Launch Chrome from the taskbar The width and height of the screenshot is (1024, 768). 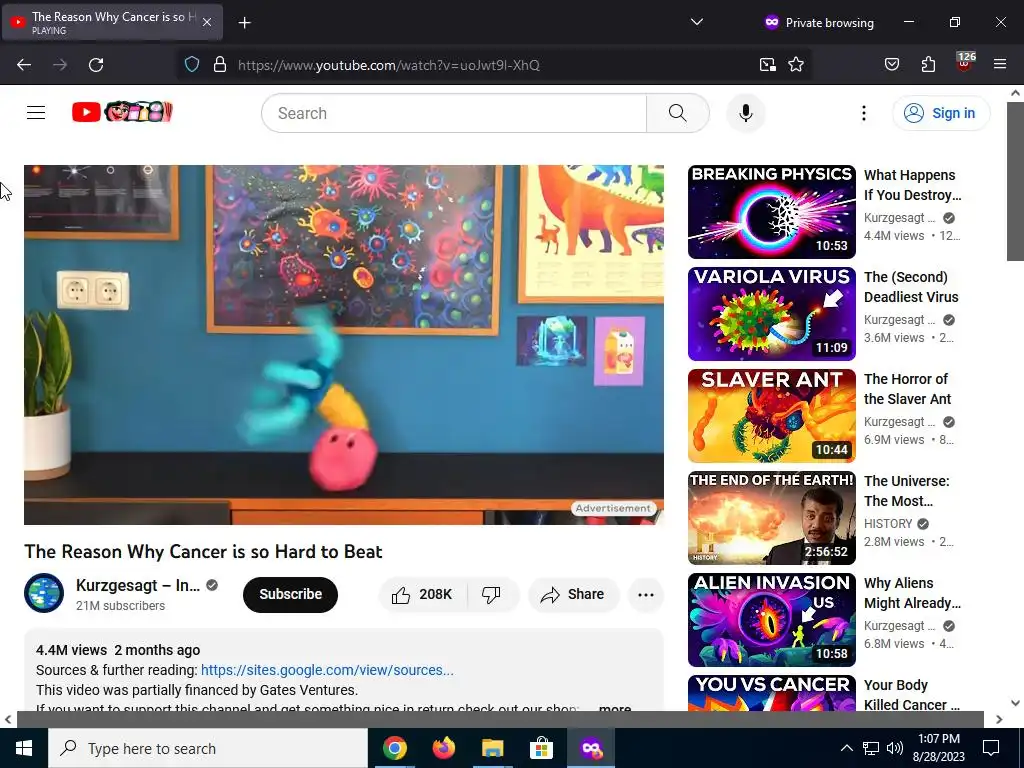[x=394, y=748]
